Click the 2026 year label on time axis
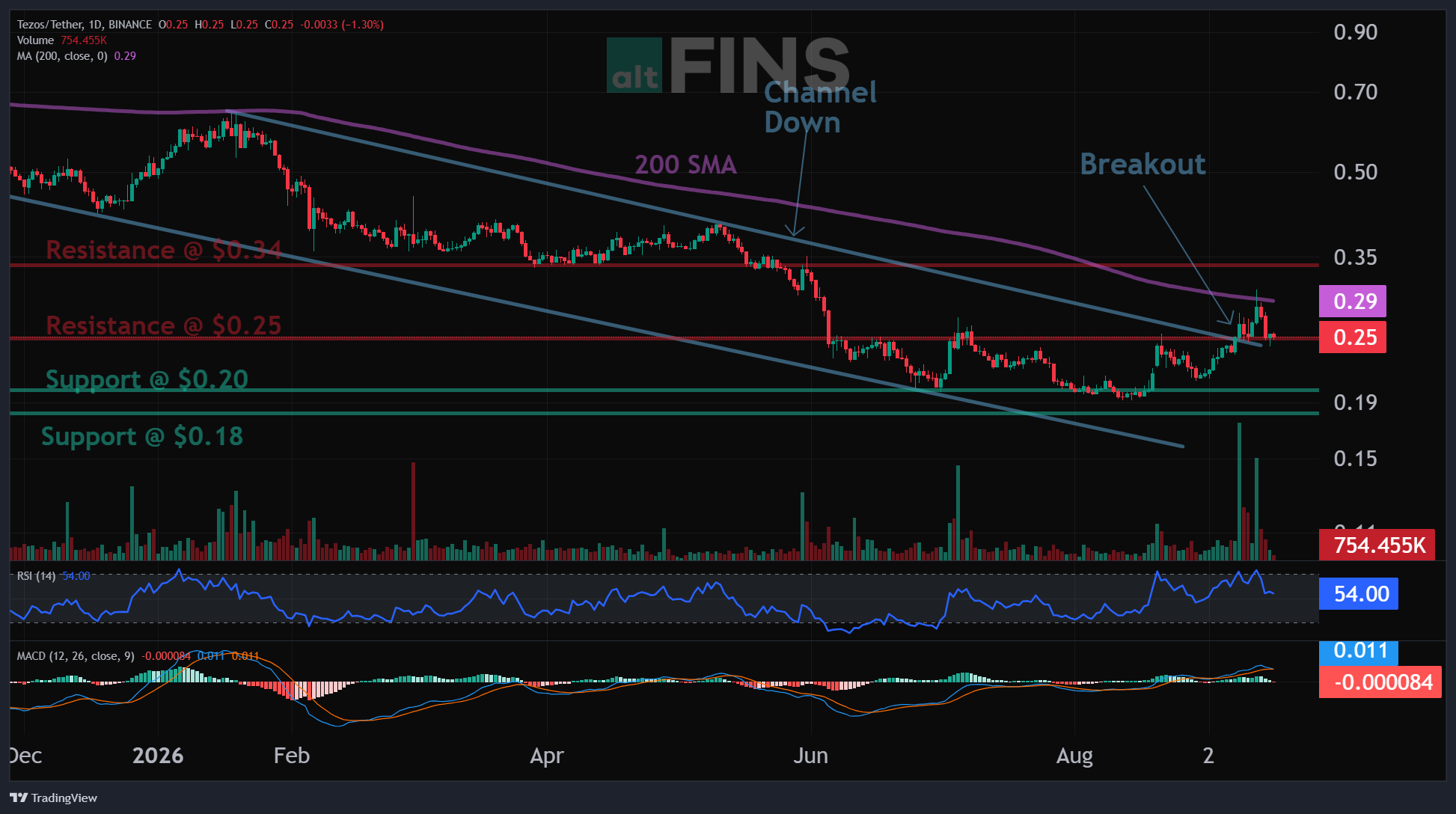Viewport: 1456px width, 814px height. 158,756
